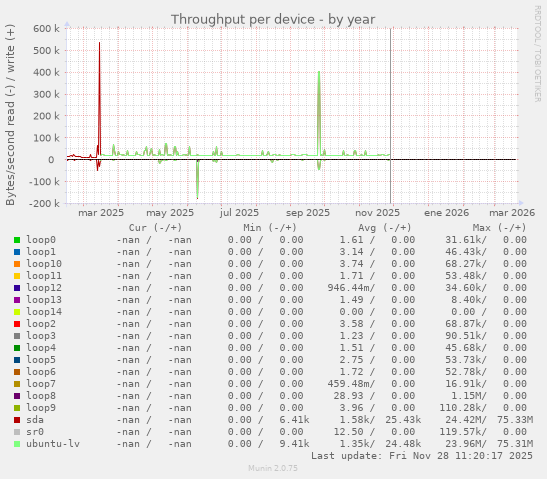The image size is (547, 479).
Task: Click the Max (-/+) column header
Action: pos(499,228)
